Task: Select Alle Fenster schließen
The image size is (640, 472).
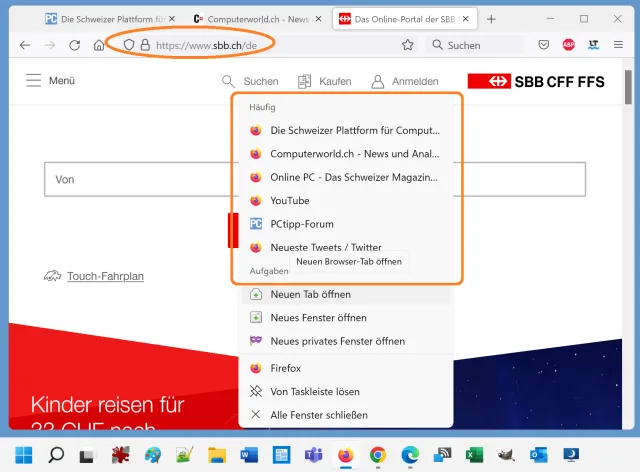Action: pyautogui.click(x=345, y=415)
